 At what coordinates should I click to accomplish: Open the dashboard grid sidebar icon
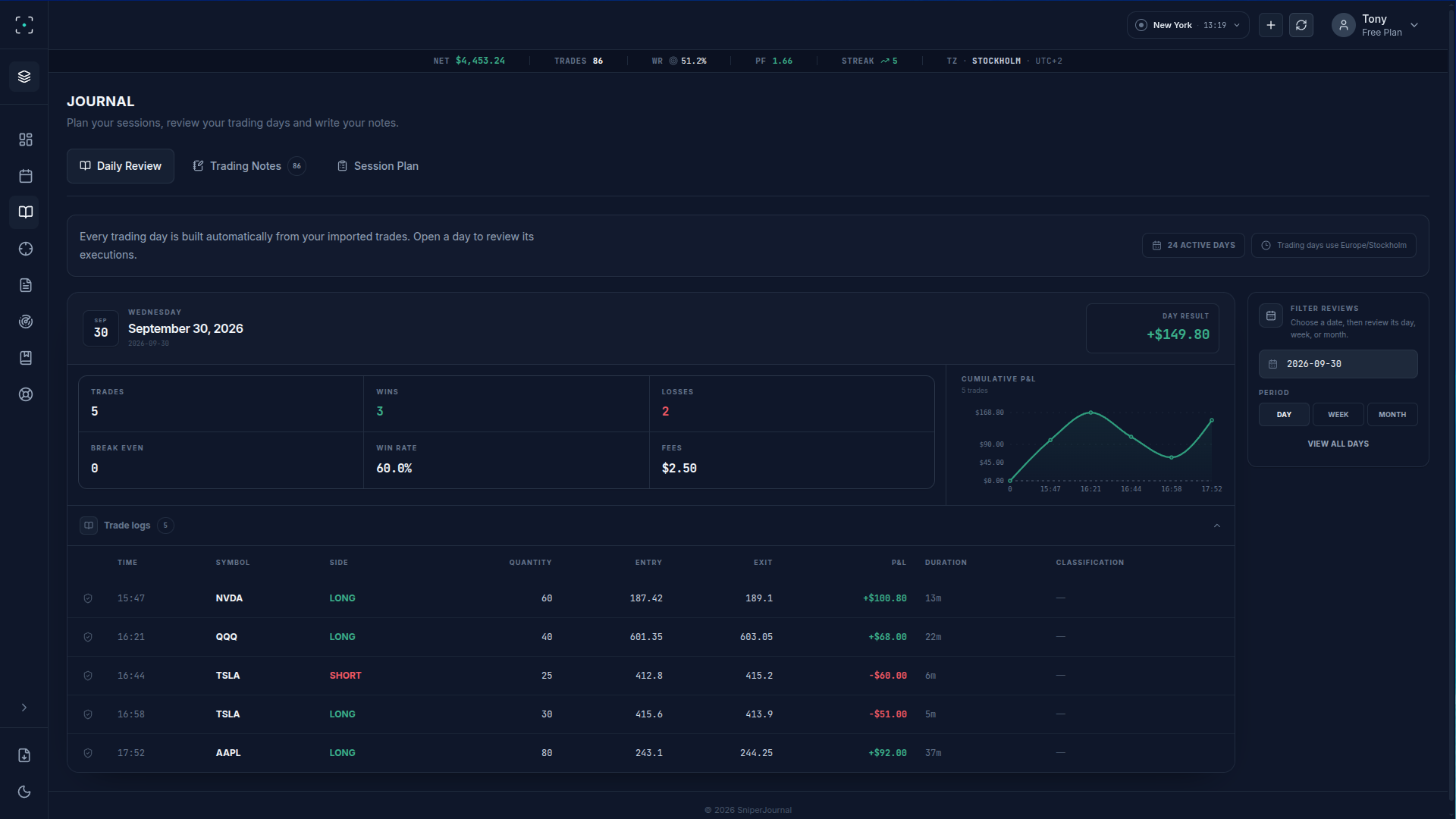click(25, 140)
